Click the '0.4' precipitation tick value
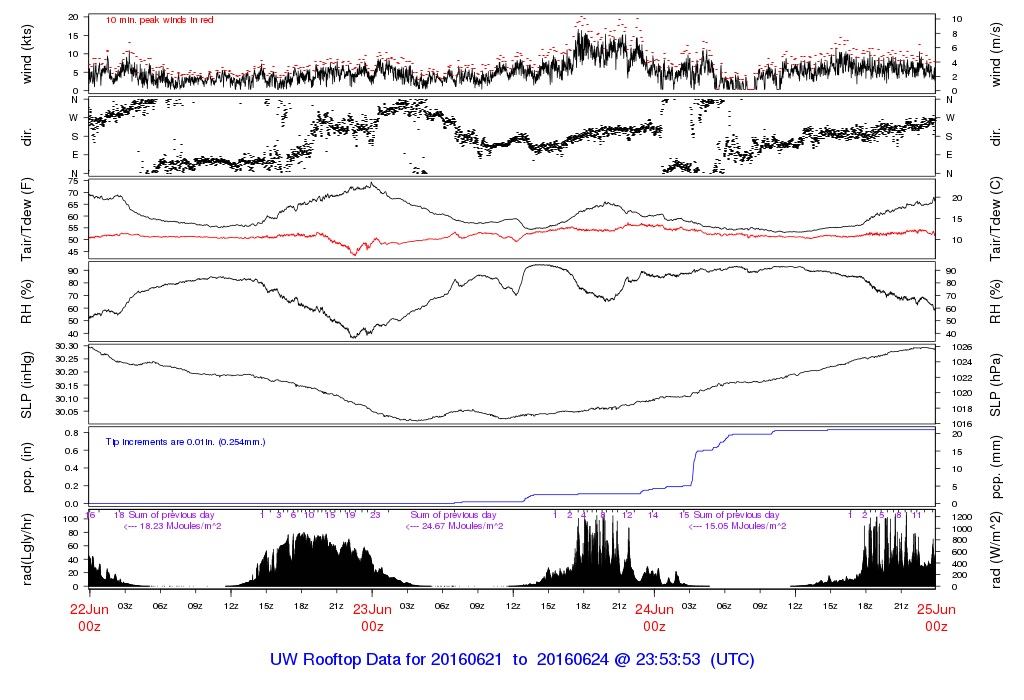Image resolution: width=1024 pixels, height=700 pixels. [x=72, y=468]
